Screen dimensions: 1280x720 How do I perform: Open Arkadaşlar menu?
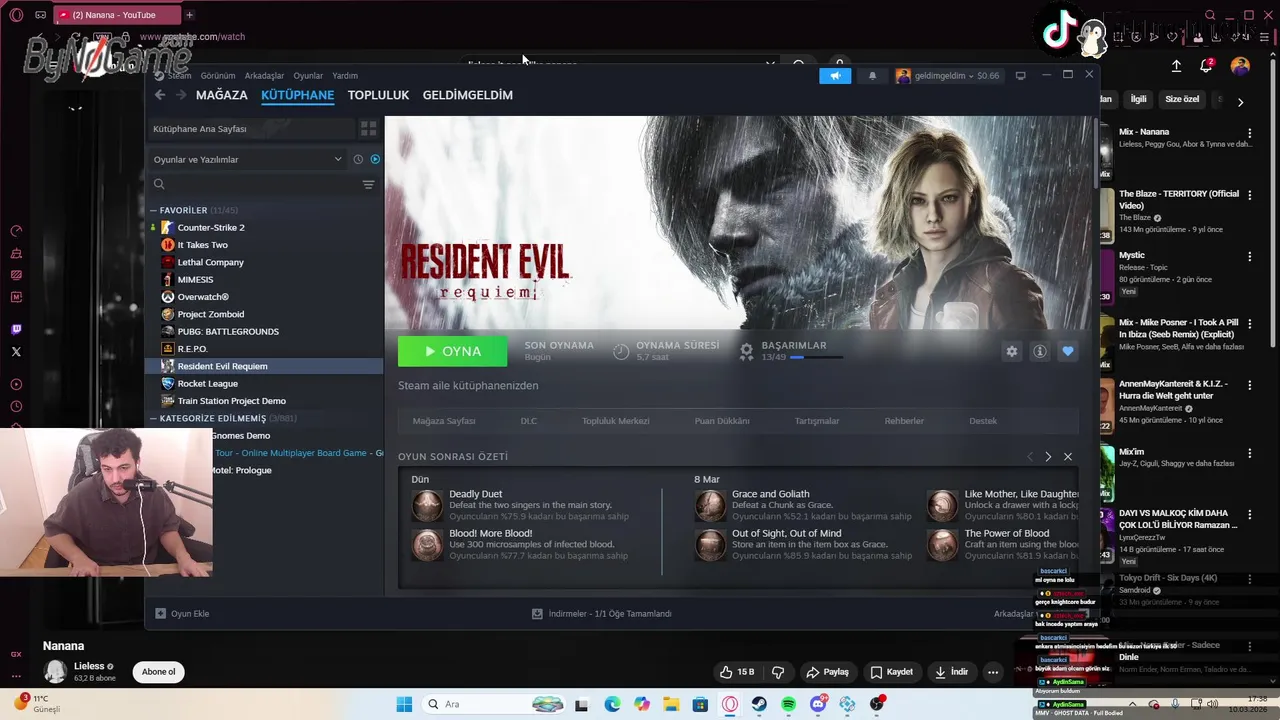coord(264,76)
